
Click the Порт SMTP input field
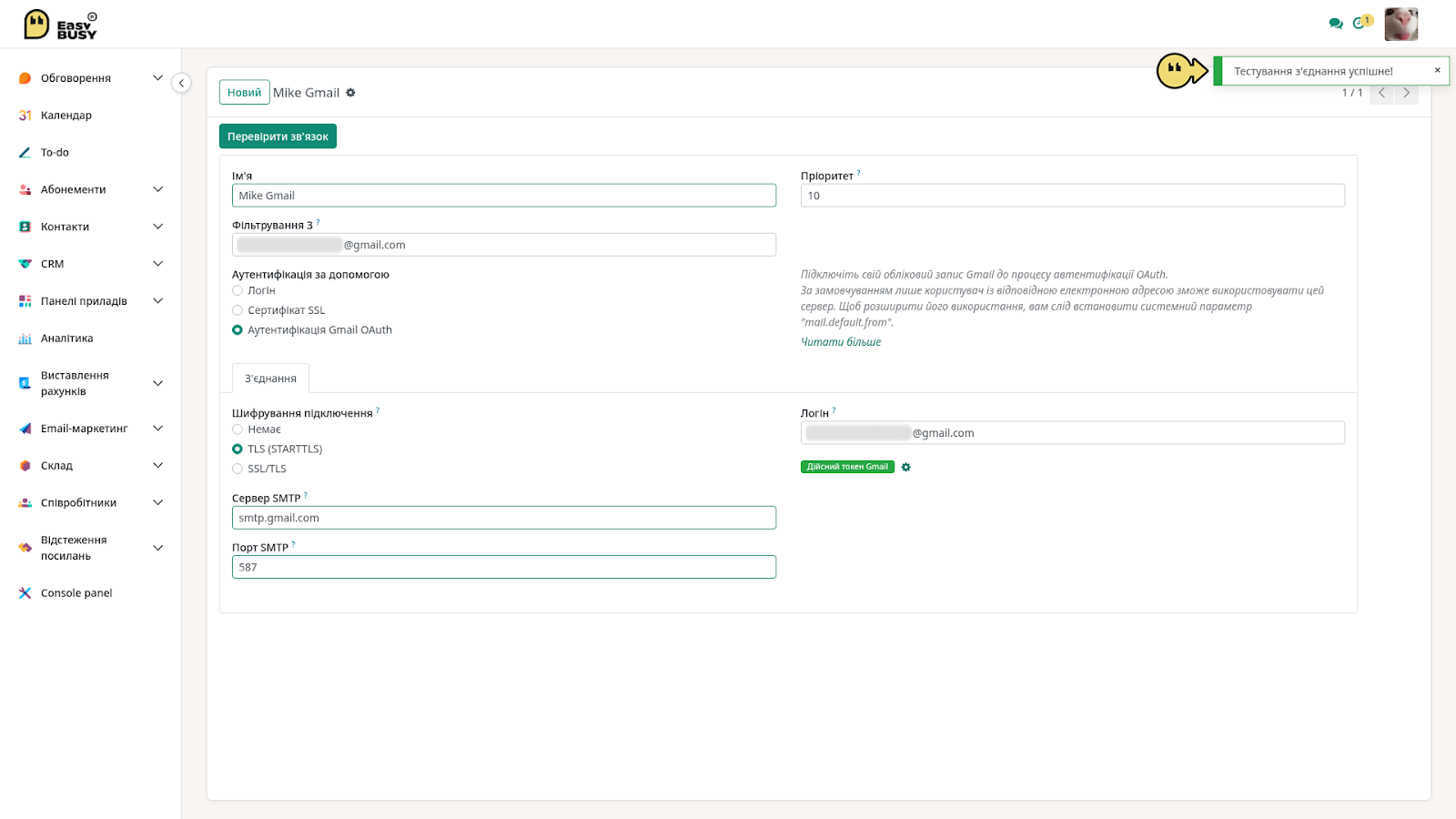(504, 567)
